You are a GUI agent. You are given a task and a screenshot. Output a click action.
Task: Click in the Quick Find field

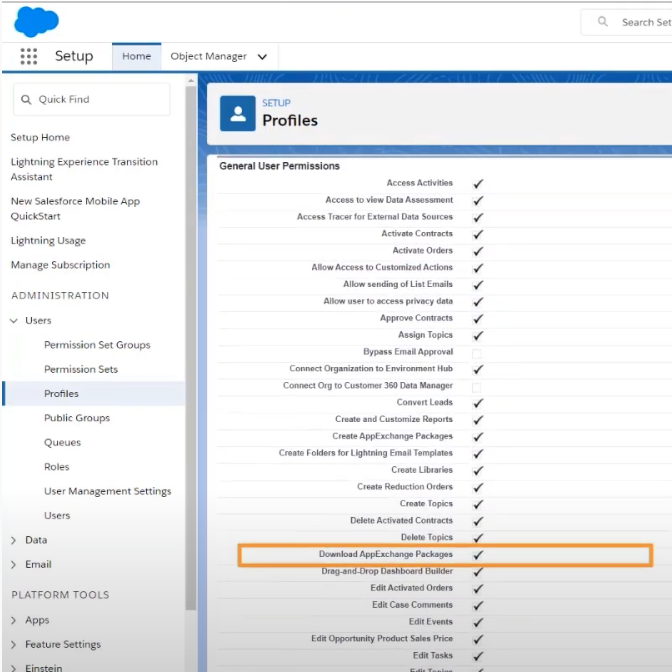pos(92,99)
